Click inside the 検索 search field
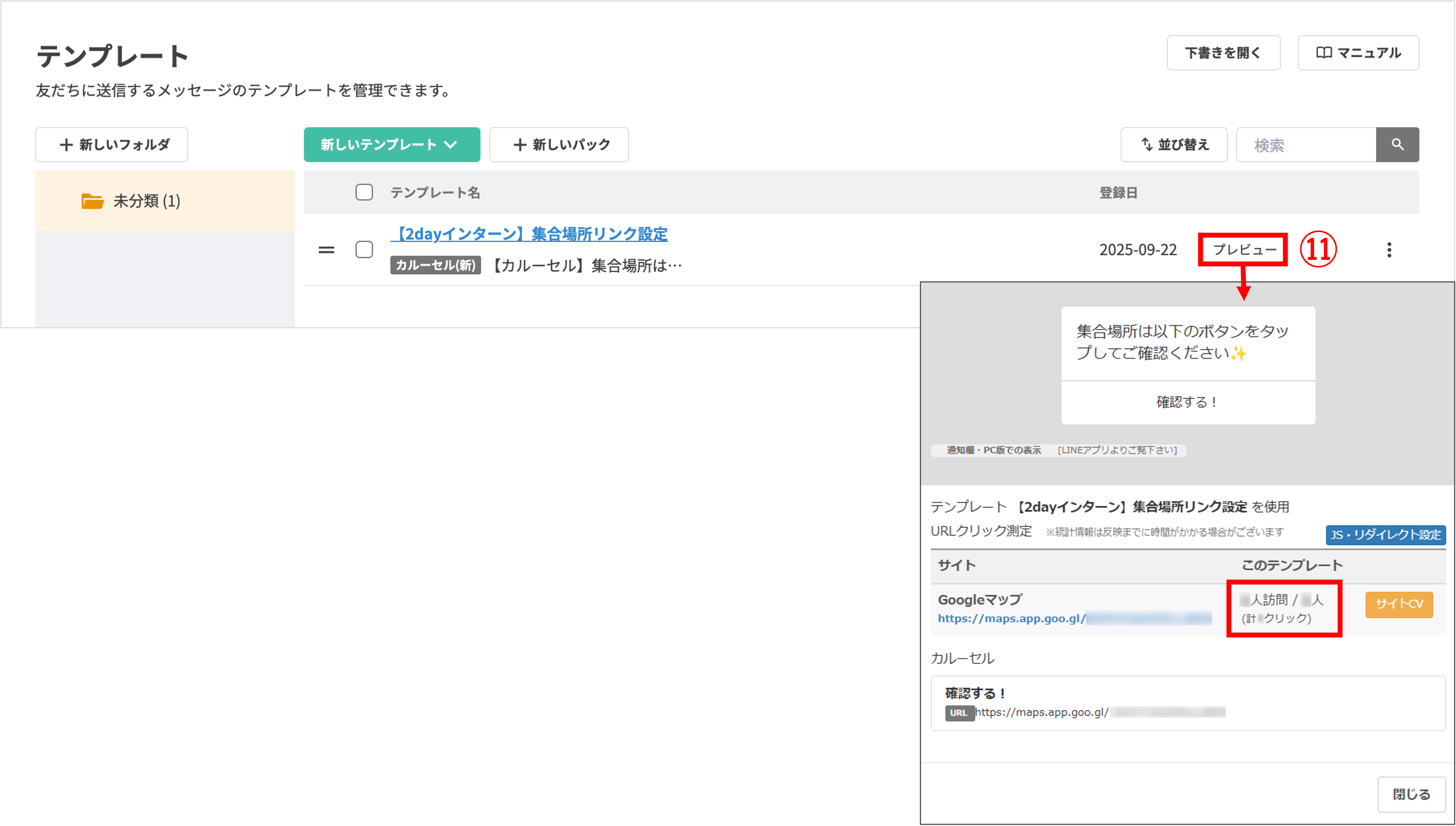 point(1305,145)
